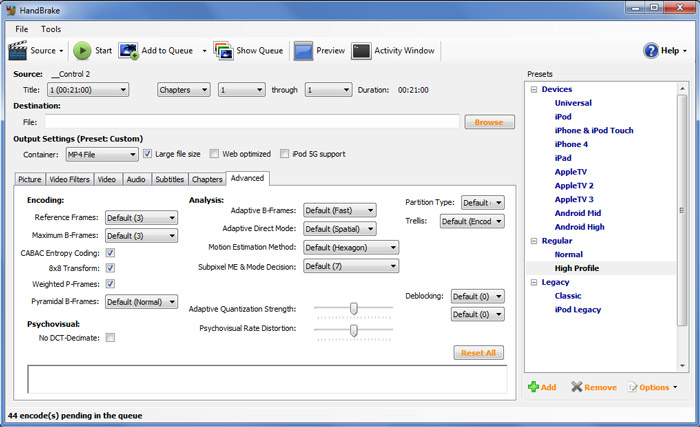The width and height of the screenshot is (700, 427).
Task: Switch to the Audio tab
Action: (136, 179)
